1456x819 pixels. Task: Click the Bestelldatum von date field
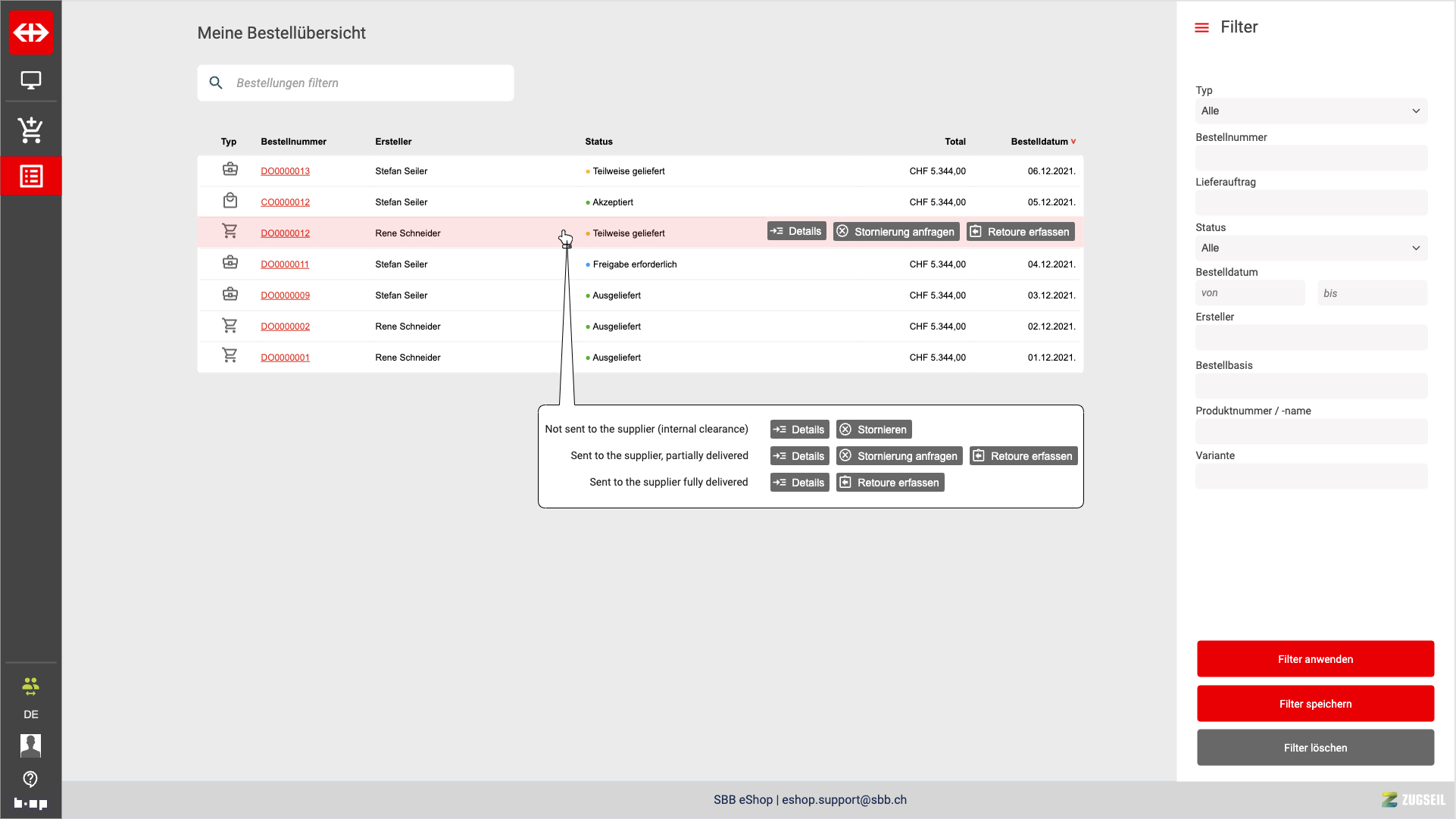[x=1250, y=293]
